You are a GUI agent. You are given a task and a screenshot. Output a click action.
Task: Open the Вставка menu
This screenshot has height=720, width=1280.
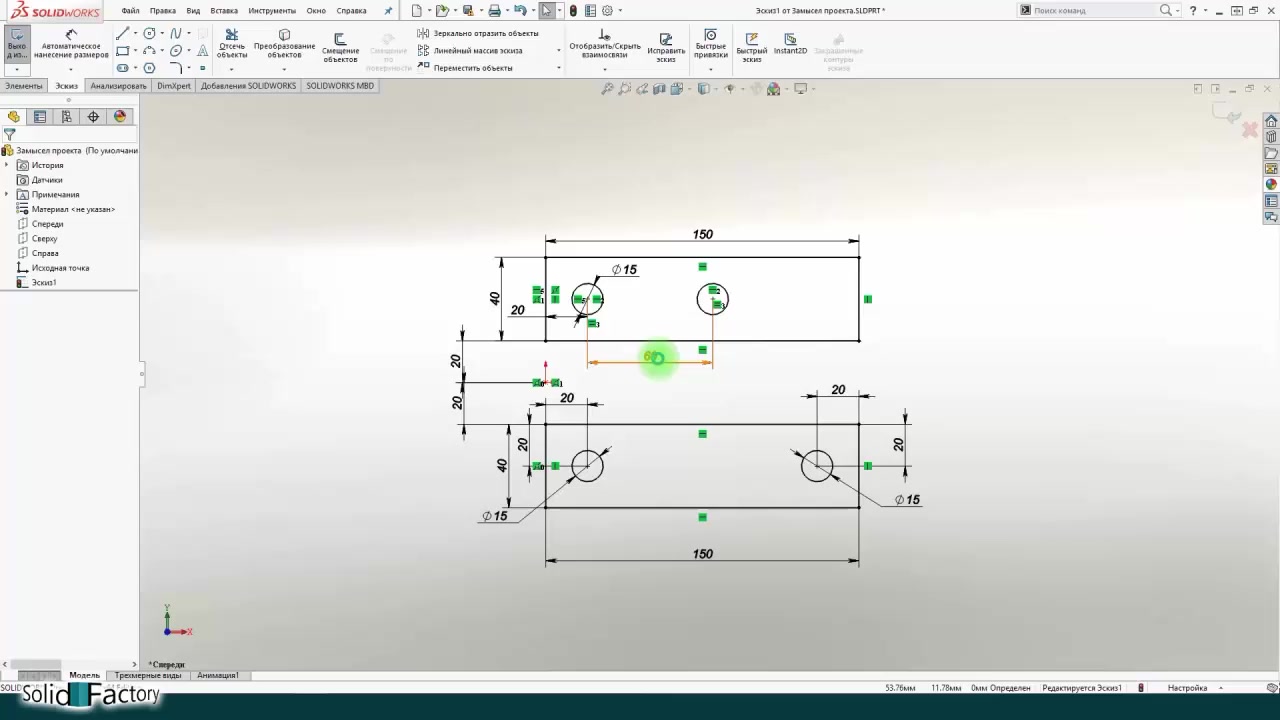(x=224, y=11)
